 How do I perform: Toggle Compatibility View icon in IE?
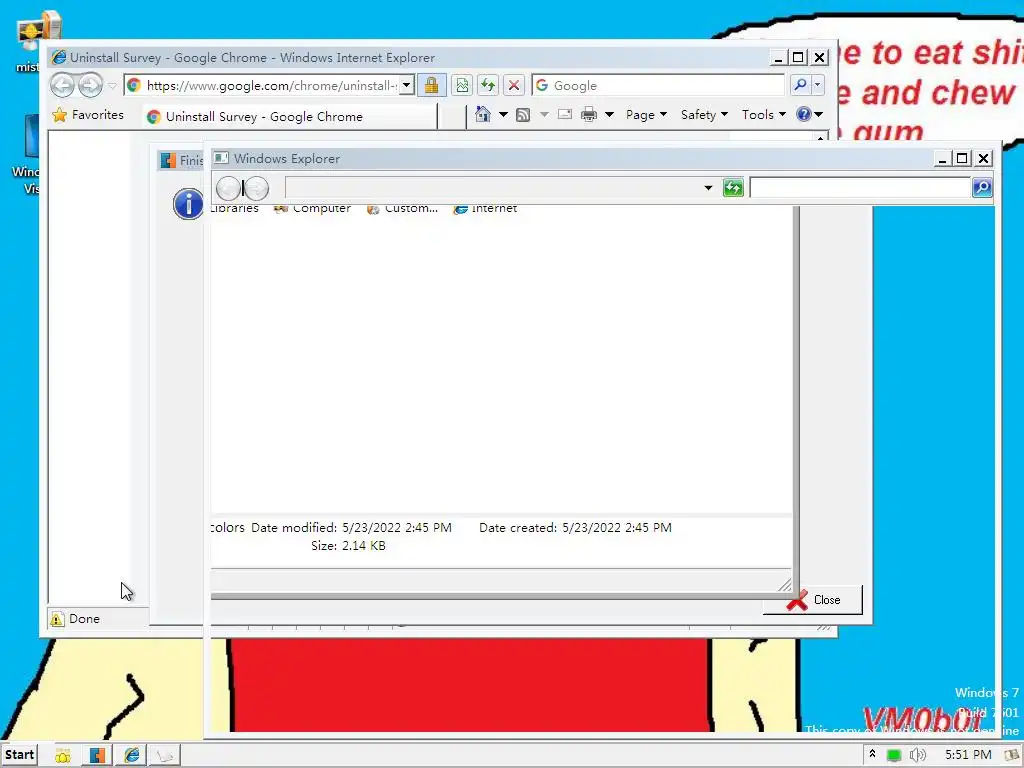[462, 85]
